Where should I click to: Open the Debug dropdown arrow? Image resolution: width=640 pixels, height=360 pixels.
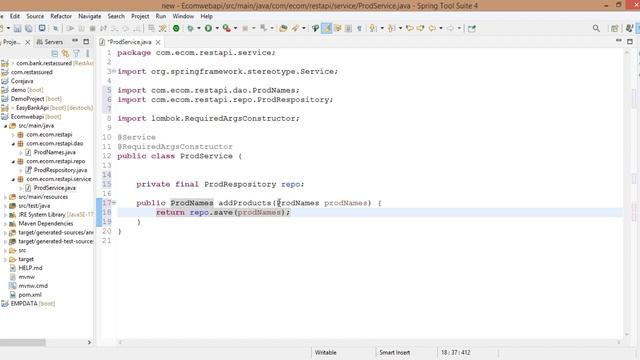coord(199,28)
